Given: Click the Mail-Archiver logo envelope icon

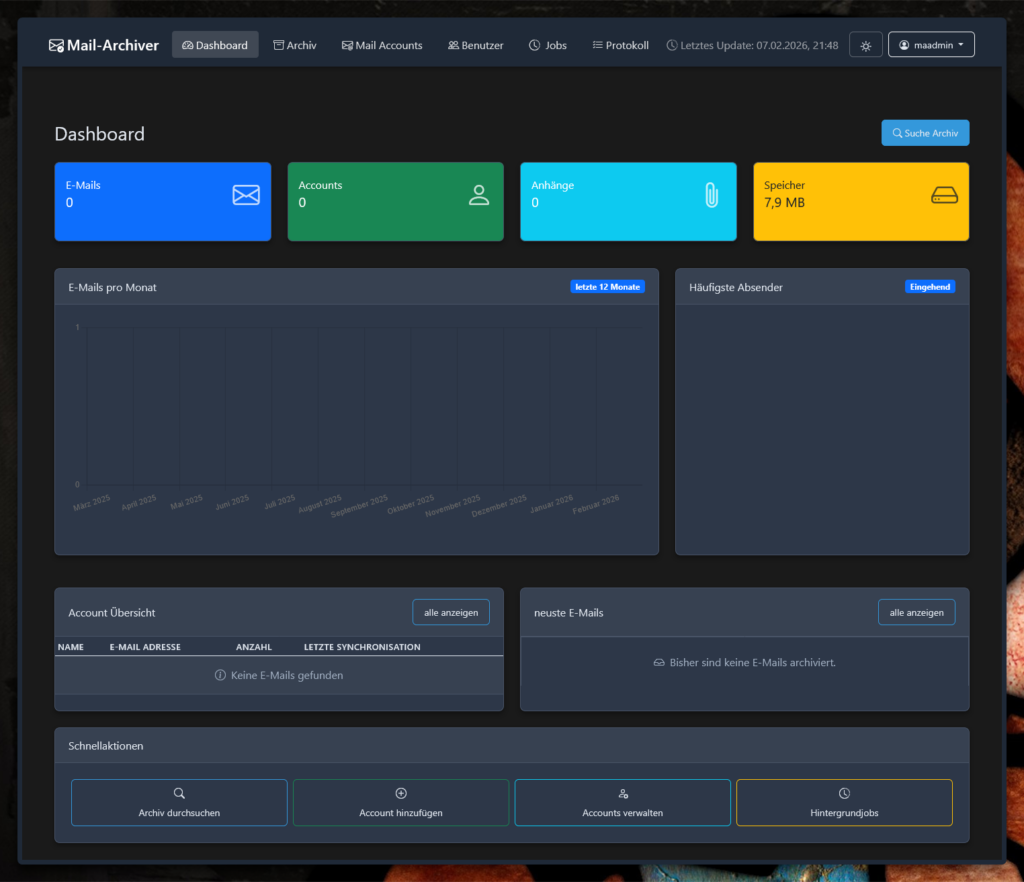Looking at the screenshot, I should pyautogui.click(x=56, y=45).
